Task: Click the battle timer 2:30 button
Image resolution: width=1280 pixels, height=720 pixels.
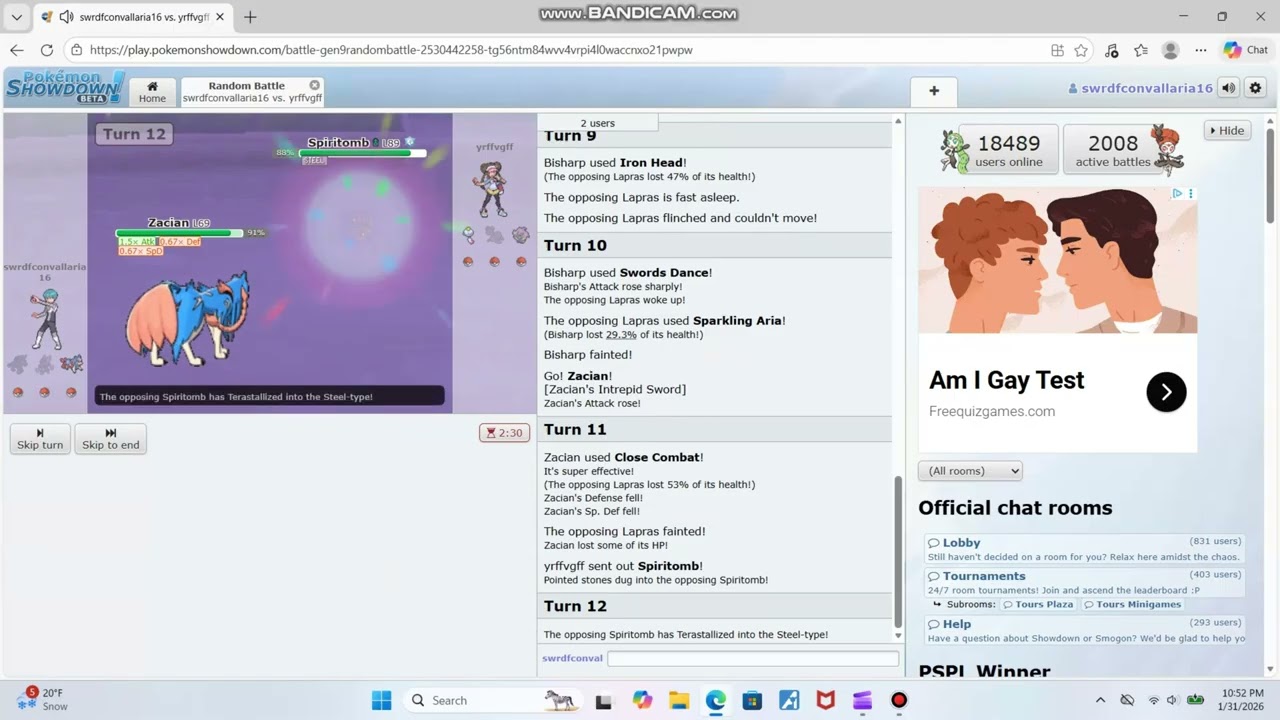Action: tap(504, 433)
